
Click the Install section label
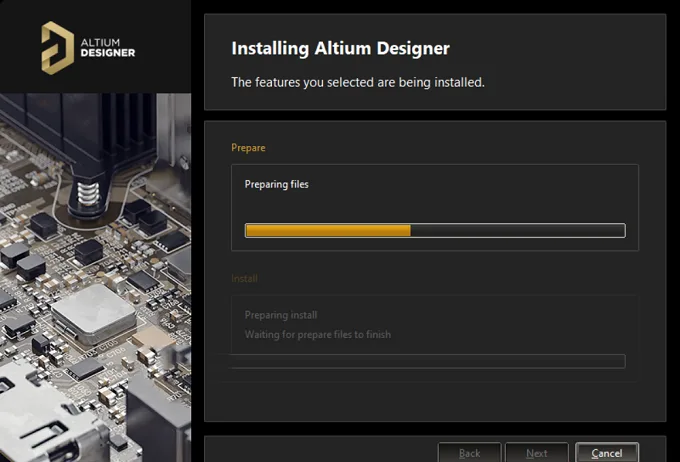[245, 278]
